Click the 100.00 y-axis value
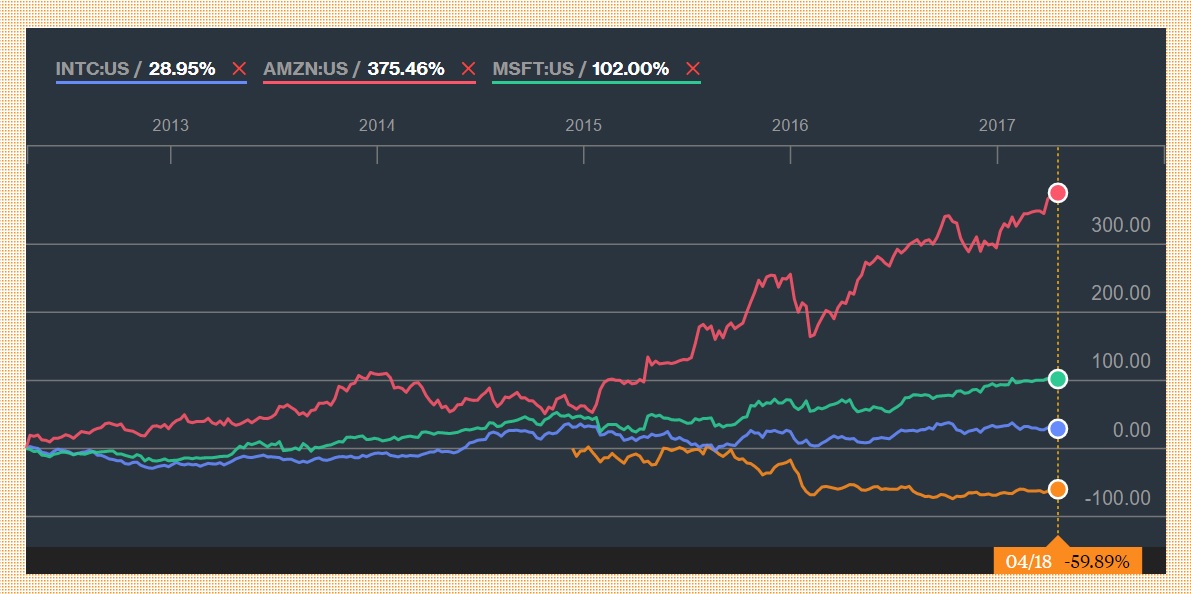Viewport: 1191px width, 594px height. (x=1120, y=361)
